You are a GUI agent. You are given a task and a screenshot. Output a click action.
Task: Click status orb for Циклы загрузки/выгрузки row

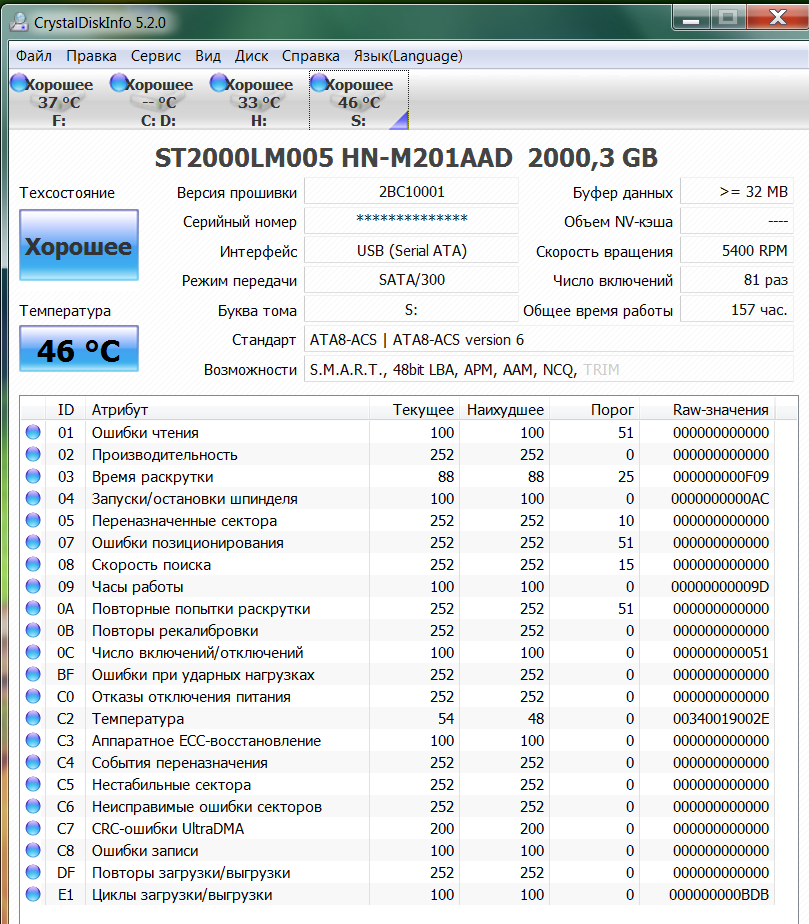point(33,894)
